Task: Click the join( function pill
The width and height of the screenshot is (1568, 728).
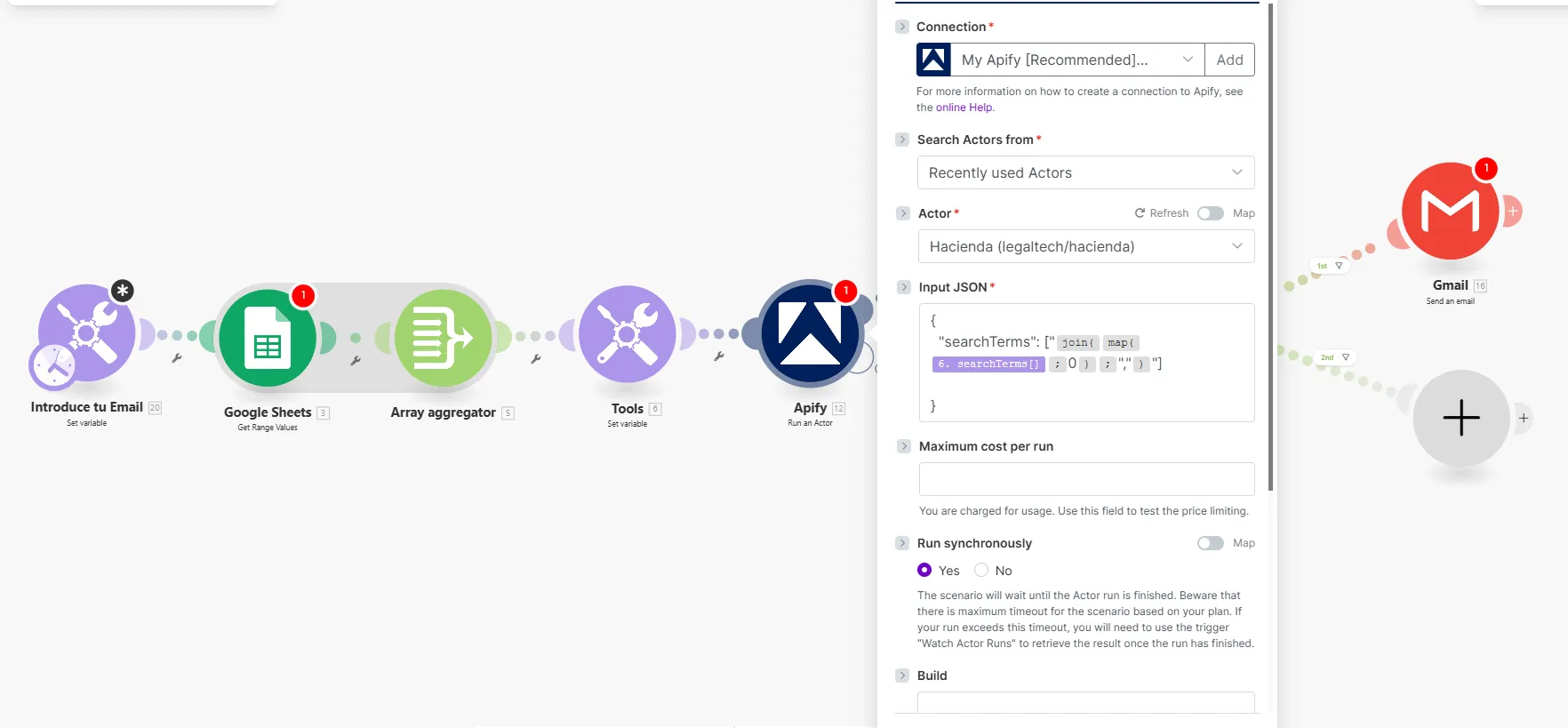Action: pyautogui.click(x=1077, y=342)
